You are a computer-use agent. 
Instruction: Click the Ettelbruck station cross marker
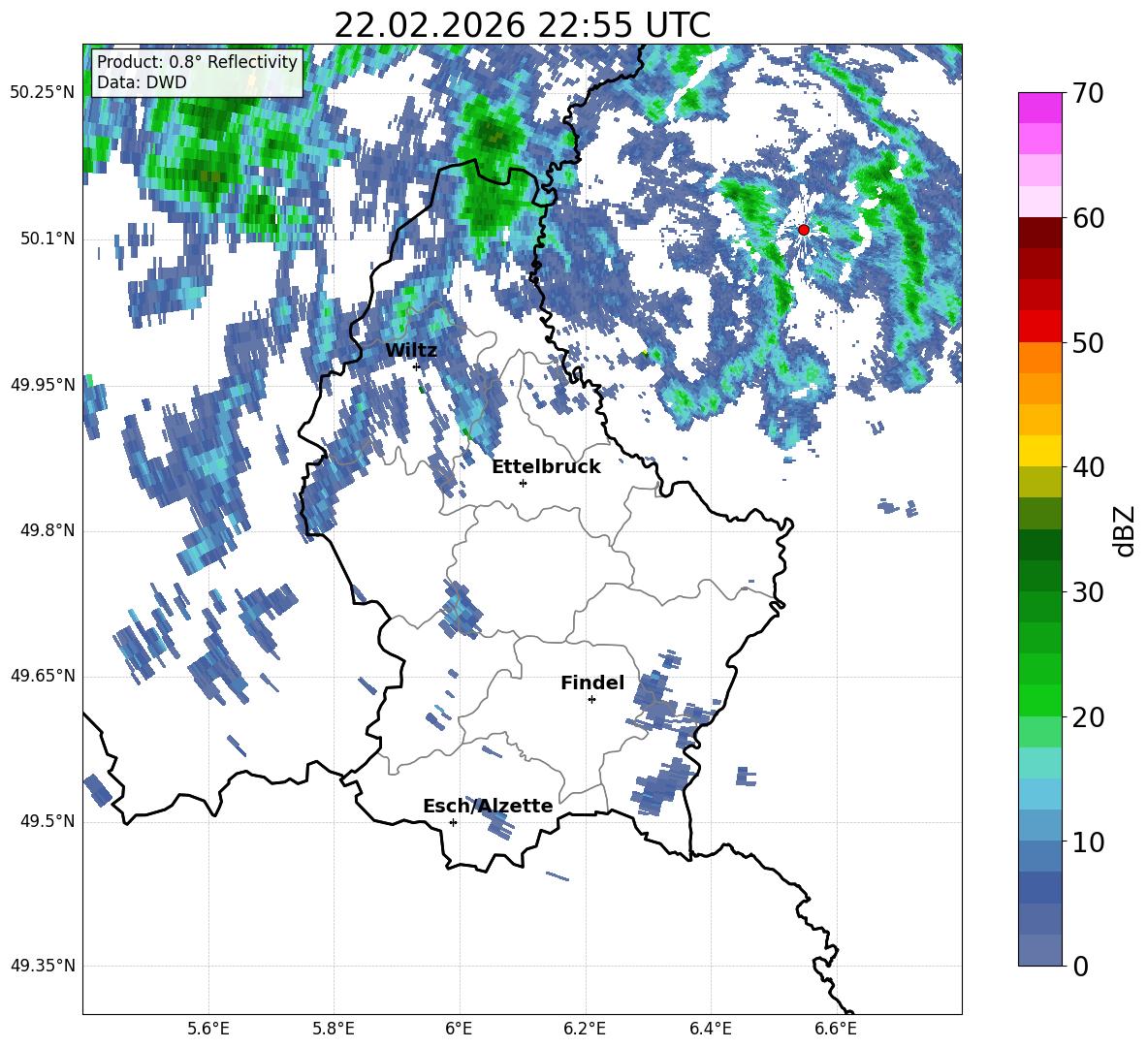pos(523,483)
